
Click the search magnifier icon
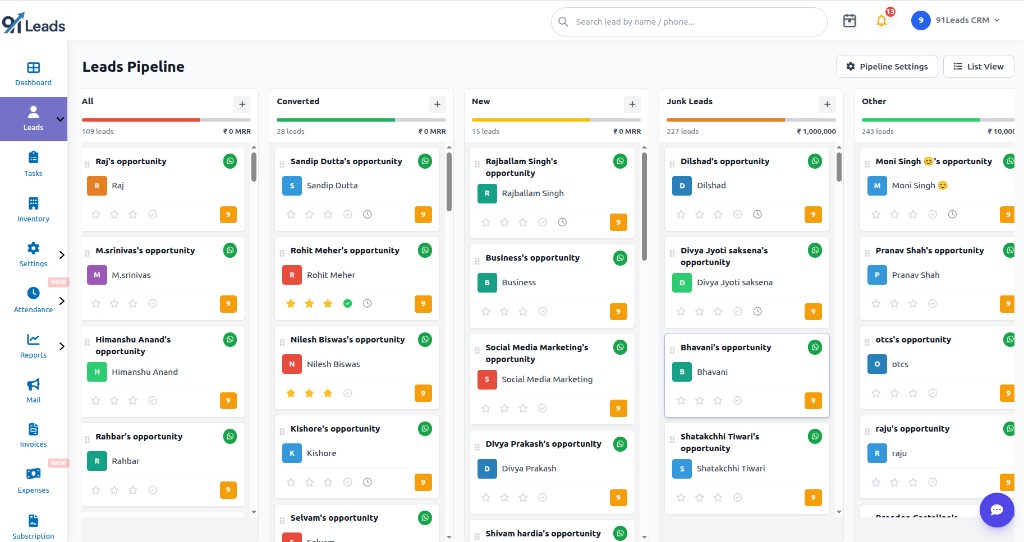tap(563, 22)
